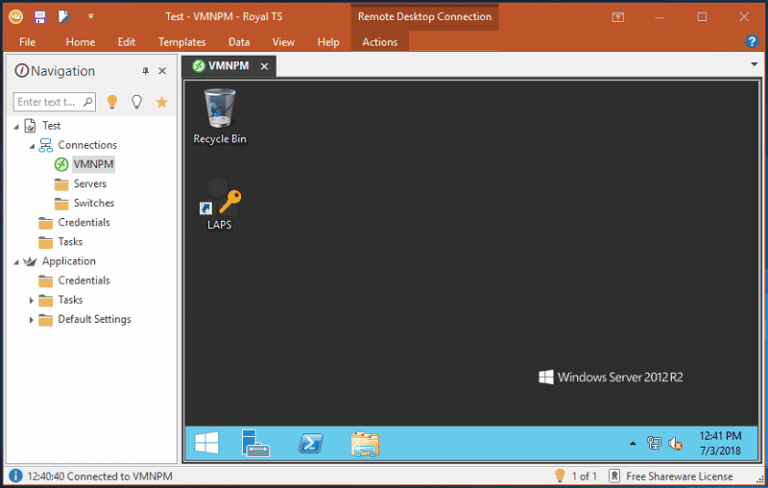Click the green connected icon beside VMNPM in tree
The width and height of the screenshot is (768, 488).
click(61, 164)
